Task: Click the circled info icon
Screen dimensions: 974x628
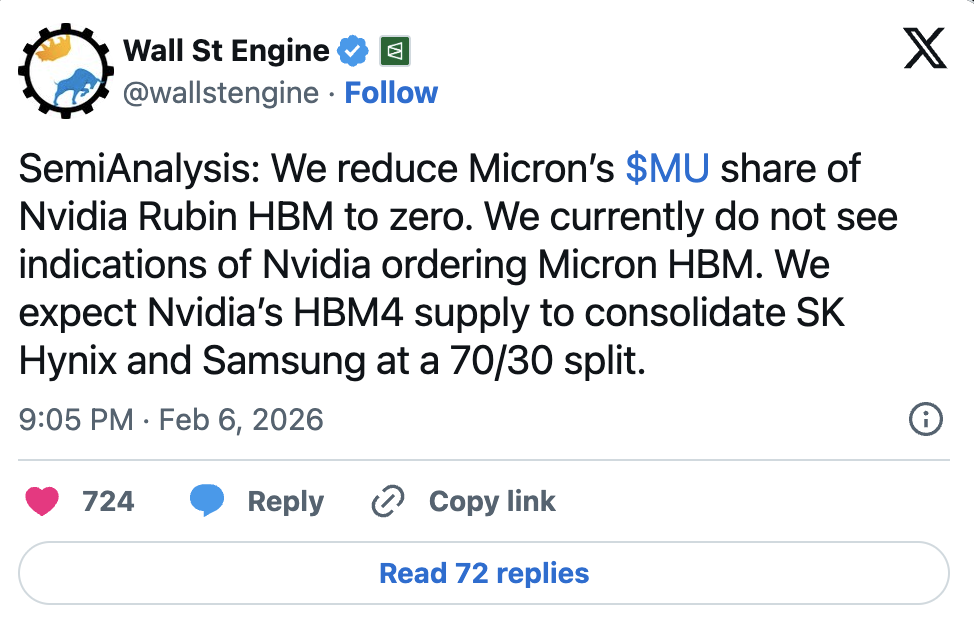Action: (x=926, y=420)
